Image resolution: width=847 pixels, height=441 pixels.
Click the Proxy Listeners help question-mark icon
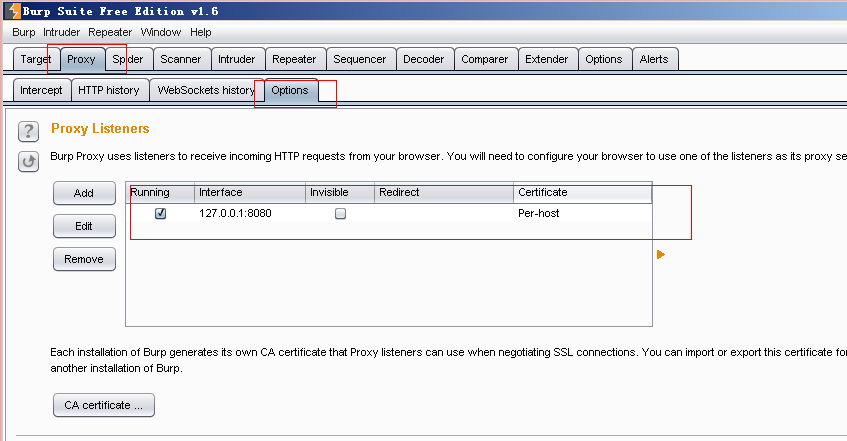pyautogui.click(x=28, y=131)
